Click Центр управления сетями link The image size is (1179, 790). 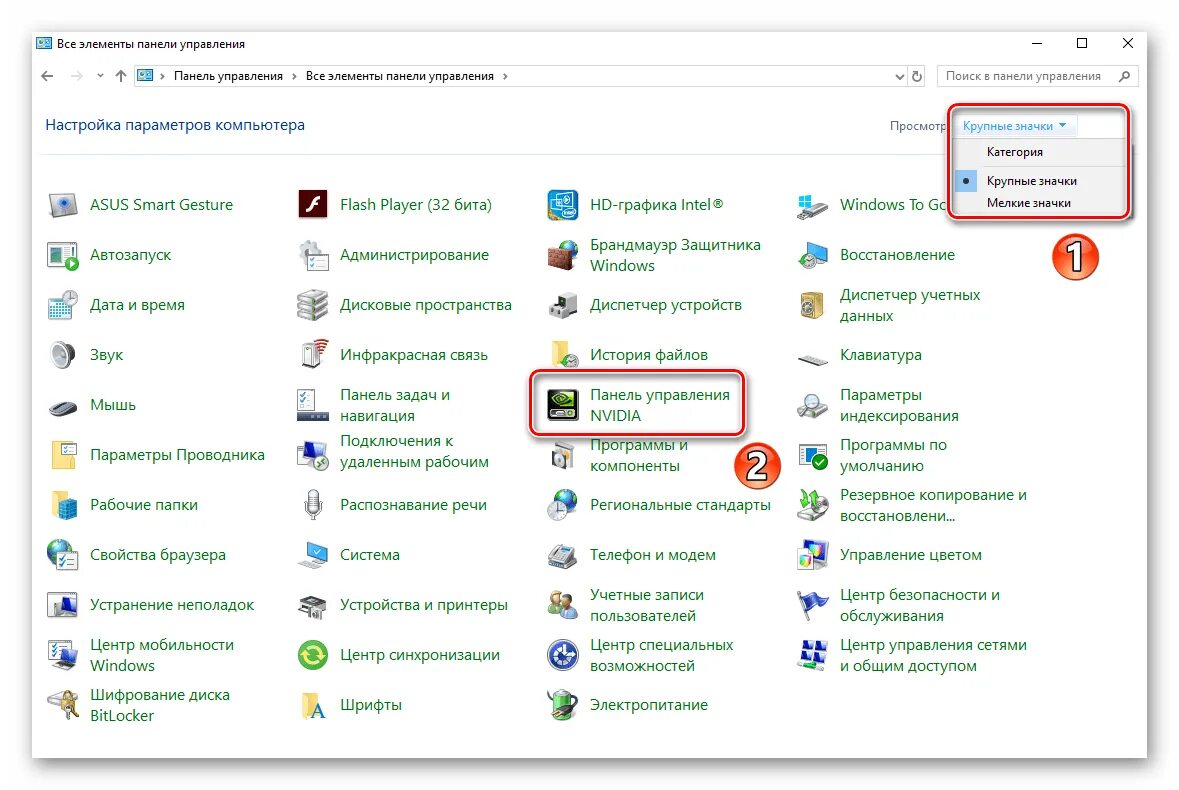point(933,655)
